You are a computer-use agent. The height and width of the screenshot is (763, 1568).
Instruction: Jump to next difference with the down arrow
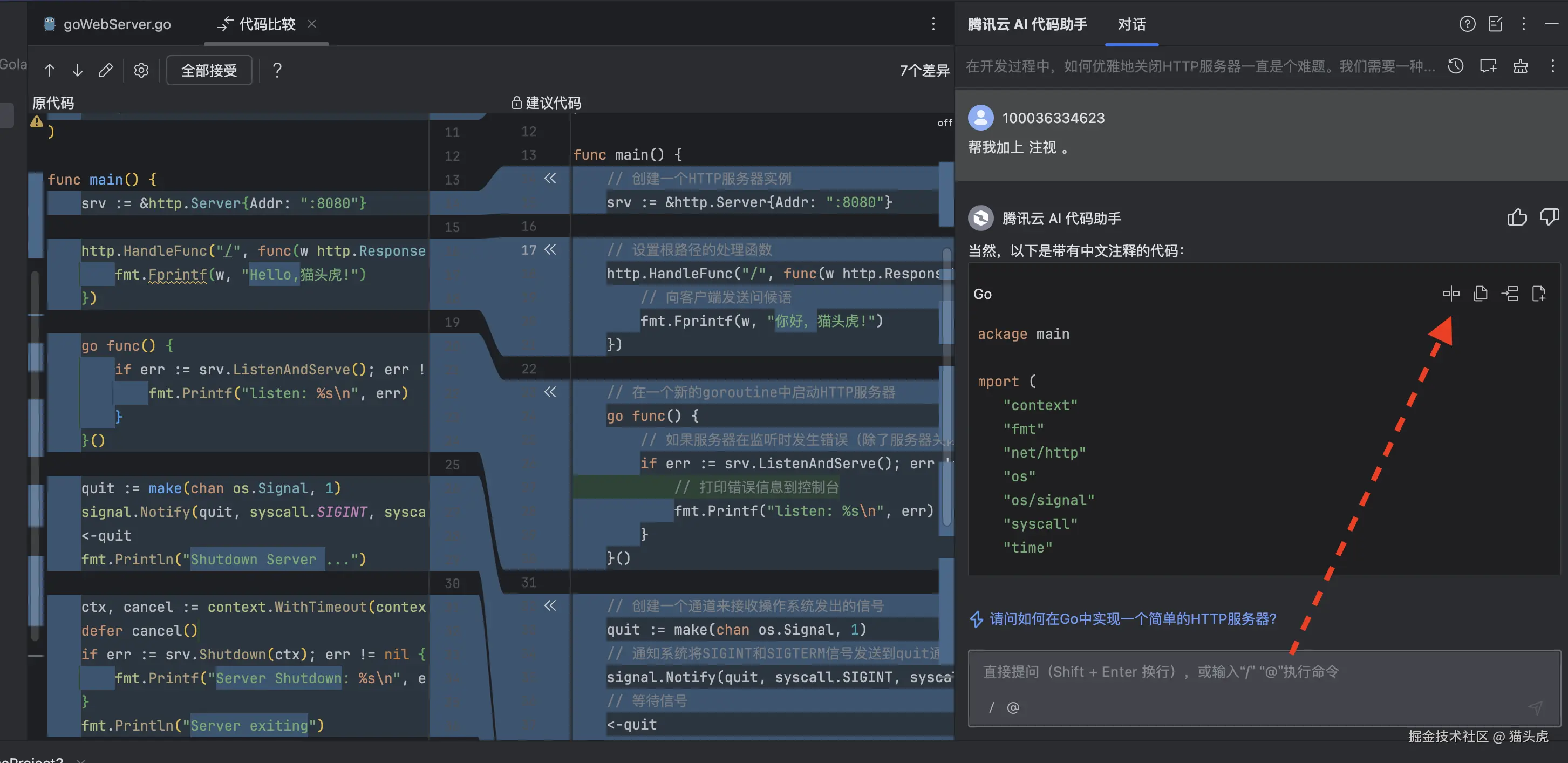[77, 70]
